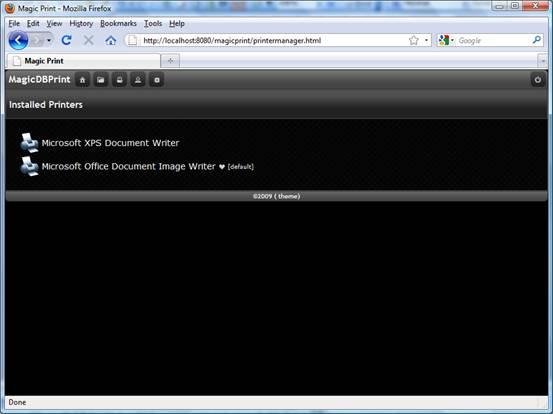553x414 pixels.
Task: Click the heart default marker icon
Action: click(x=221, y=167)
